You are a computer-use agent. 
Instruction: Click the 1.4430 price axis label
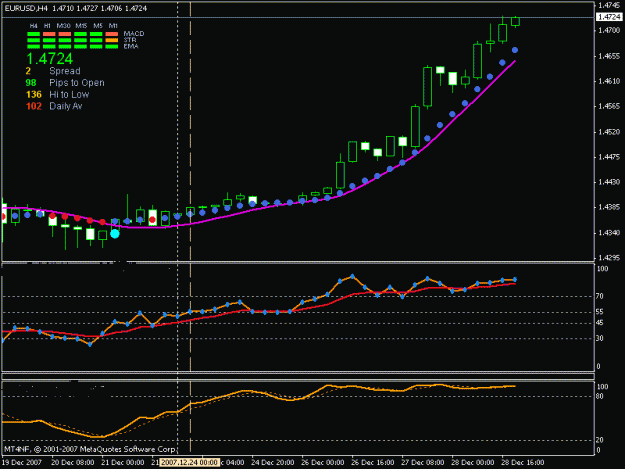pyautogui.click(x=609, y=182)
